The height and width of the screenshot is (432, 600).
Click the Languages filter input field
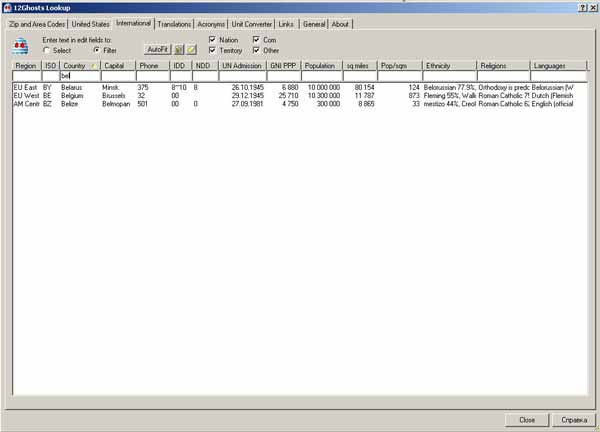tap(558, 76)
